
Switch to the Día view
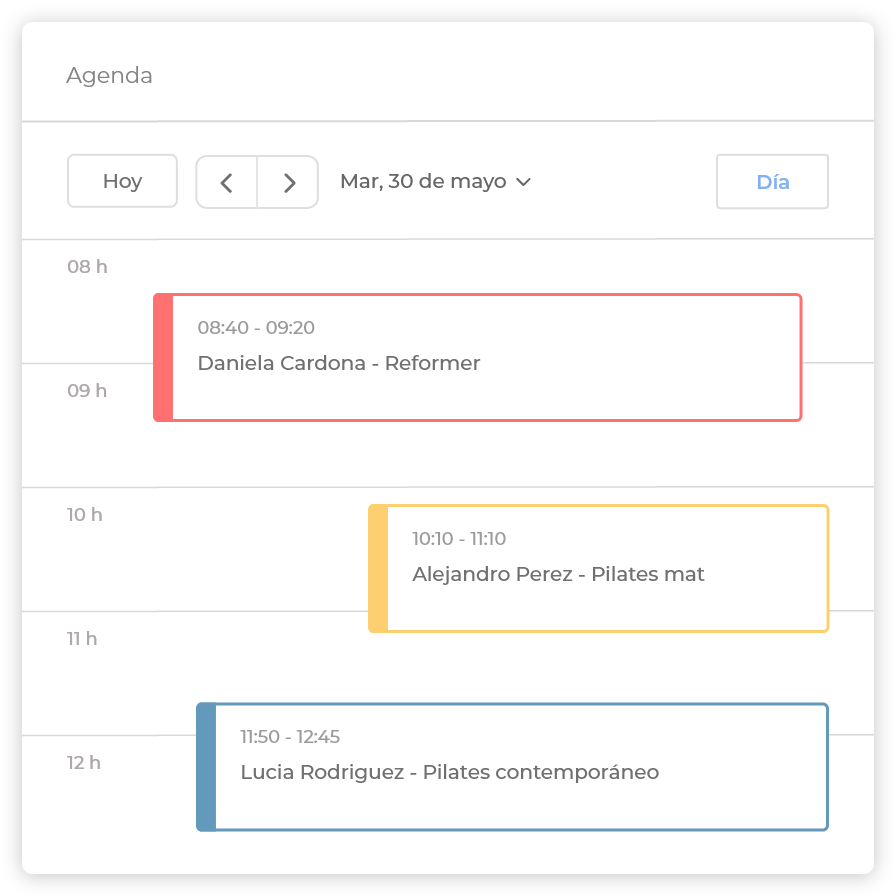772,182
